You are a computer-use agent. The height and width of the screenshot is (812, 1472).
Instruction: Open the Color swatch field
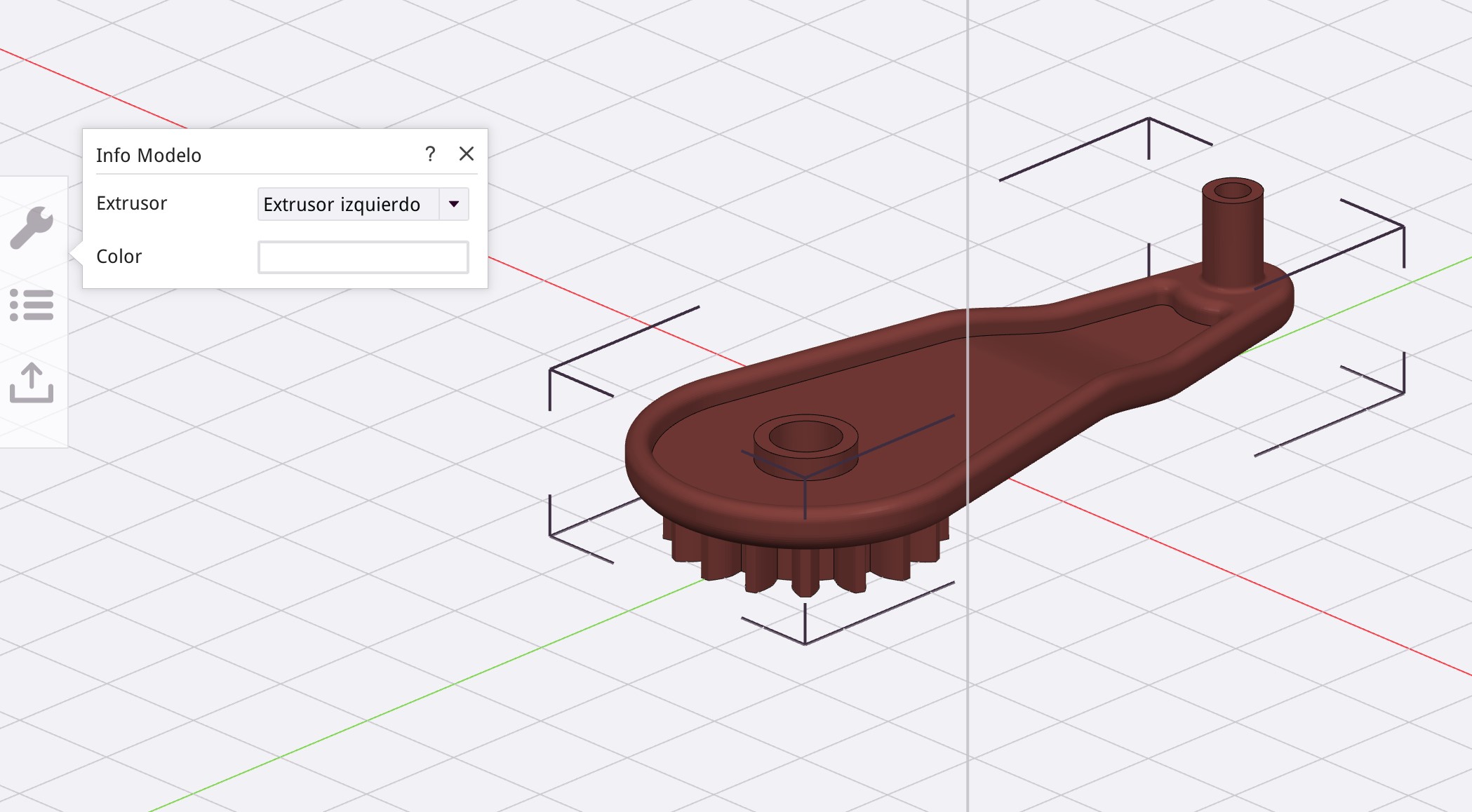(363, 257)
